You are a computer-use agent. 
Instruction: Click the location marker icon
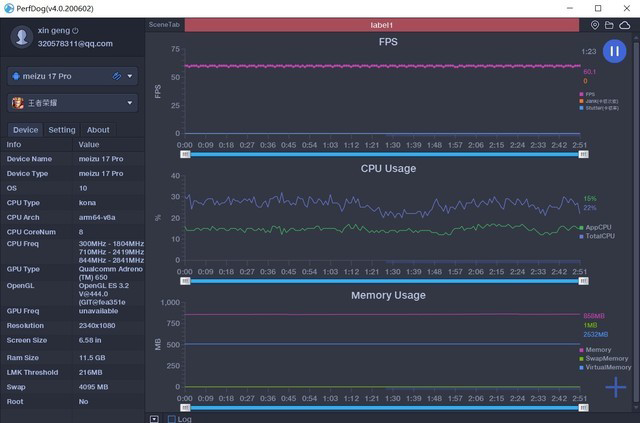coord(596,24)
